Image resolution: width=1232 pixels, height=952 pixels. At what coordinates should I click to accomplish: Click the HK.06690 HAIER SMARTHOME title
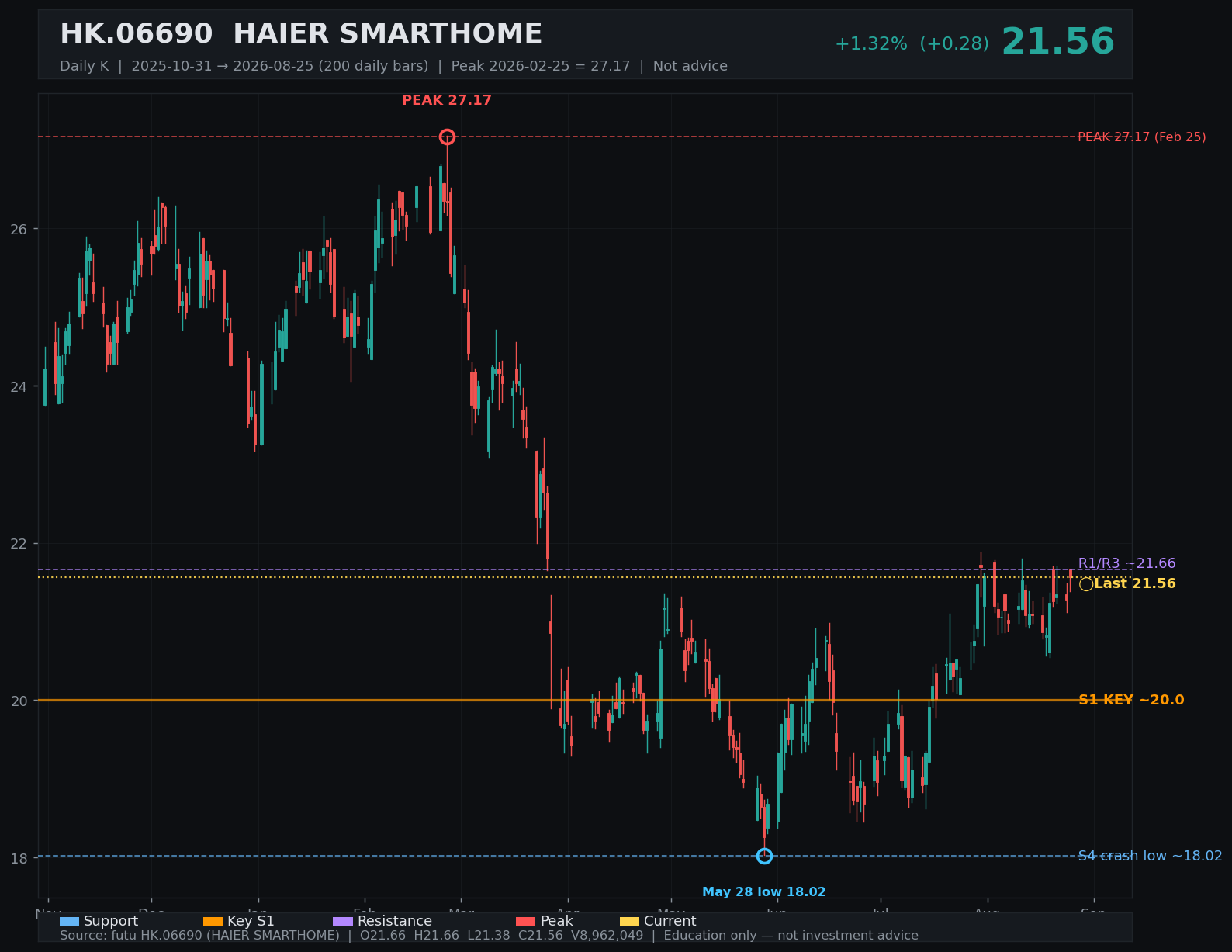[x=301, y=34]
